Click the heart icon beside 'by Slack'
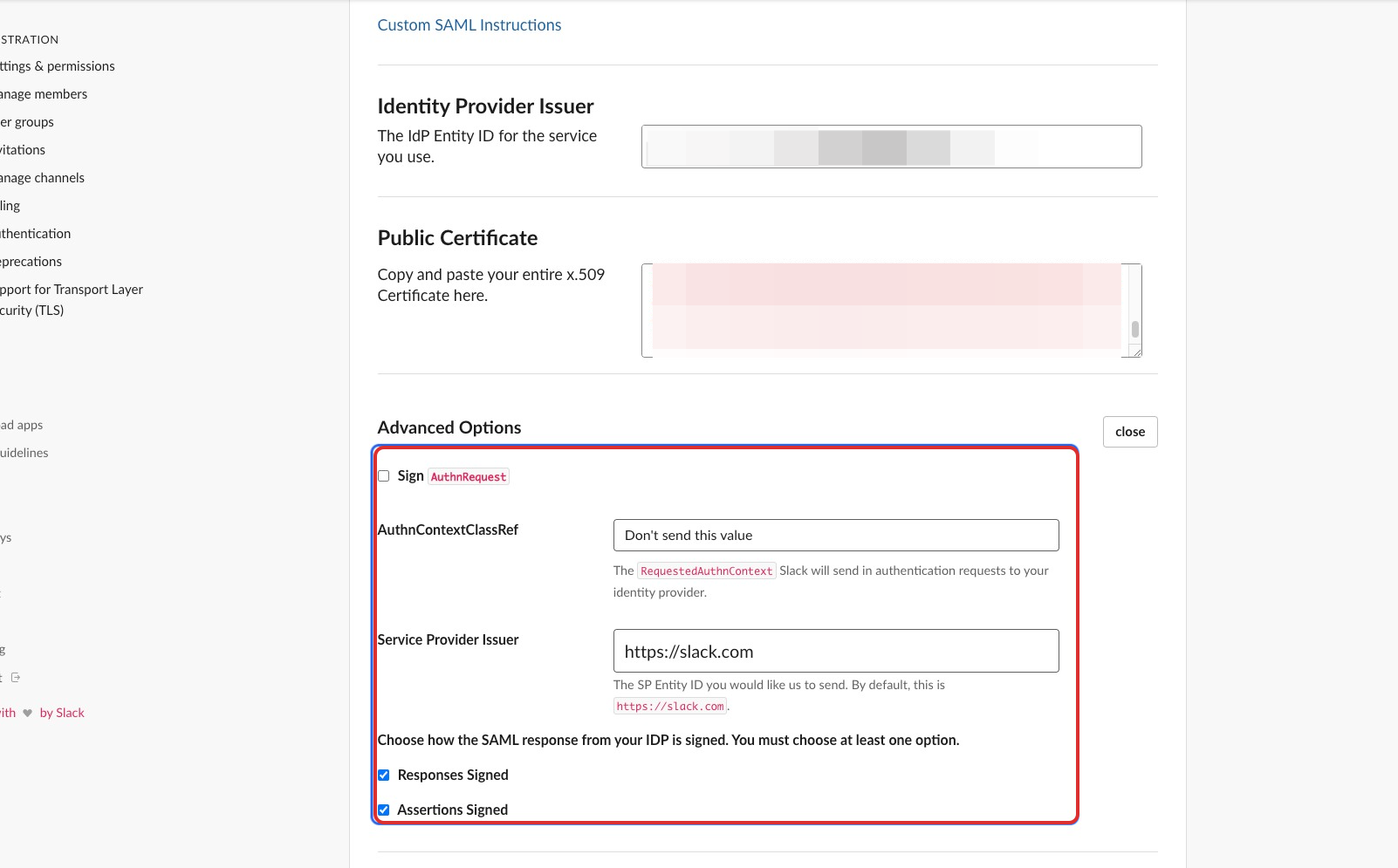Screen dimensions: 1398x868 point(27,713)
